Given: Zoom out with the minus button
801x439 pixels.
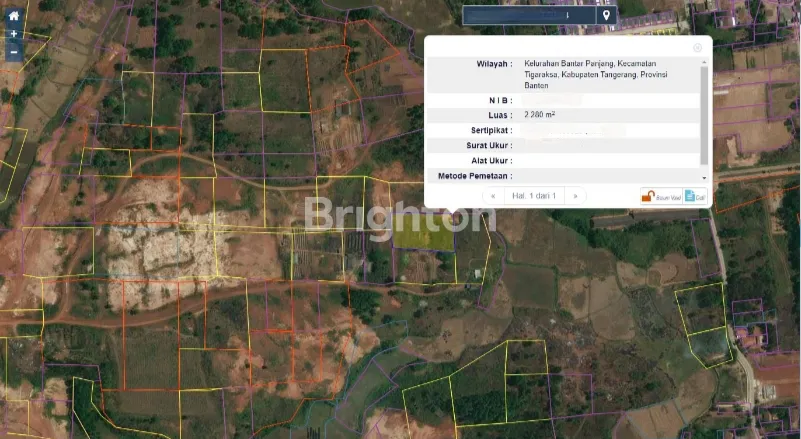Looking at the screenshot, I should [x=13, y=52].
